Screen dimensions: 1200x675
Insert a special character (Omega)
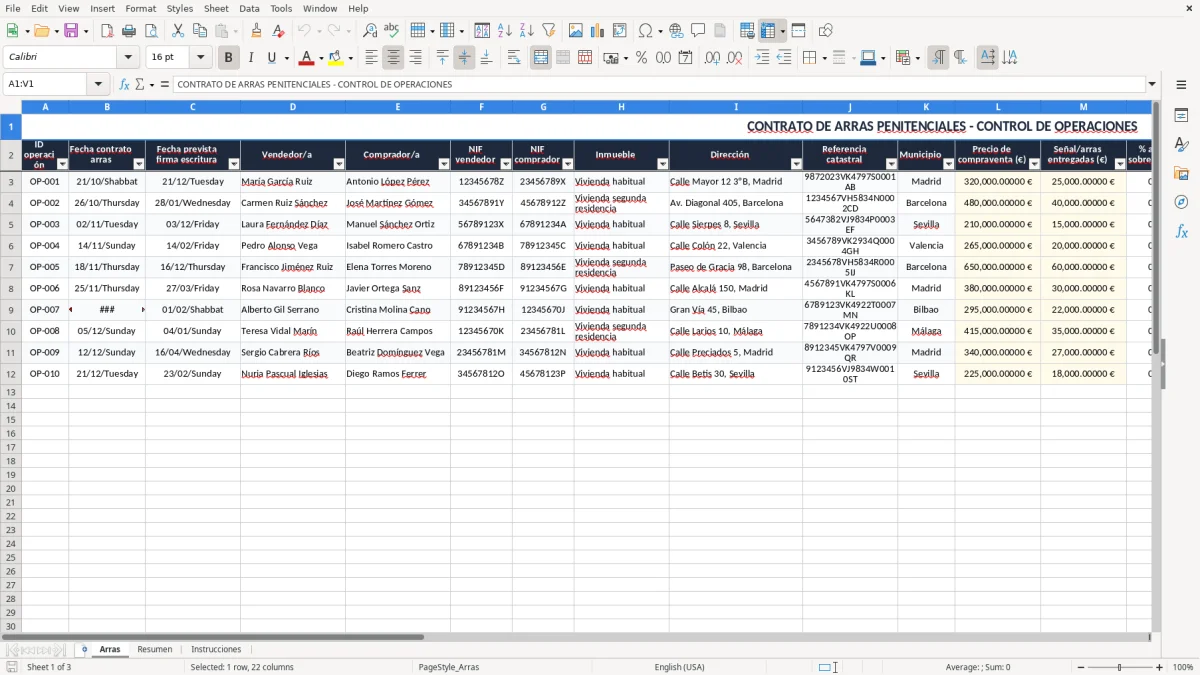646,31
